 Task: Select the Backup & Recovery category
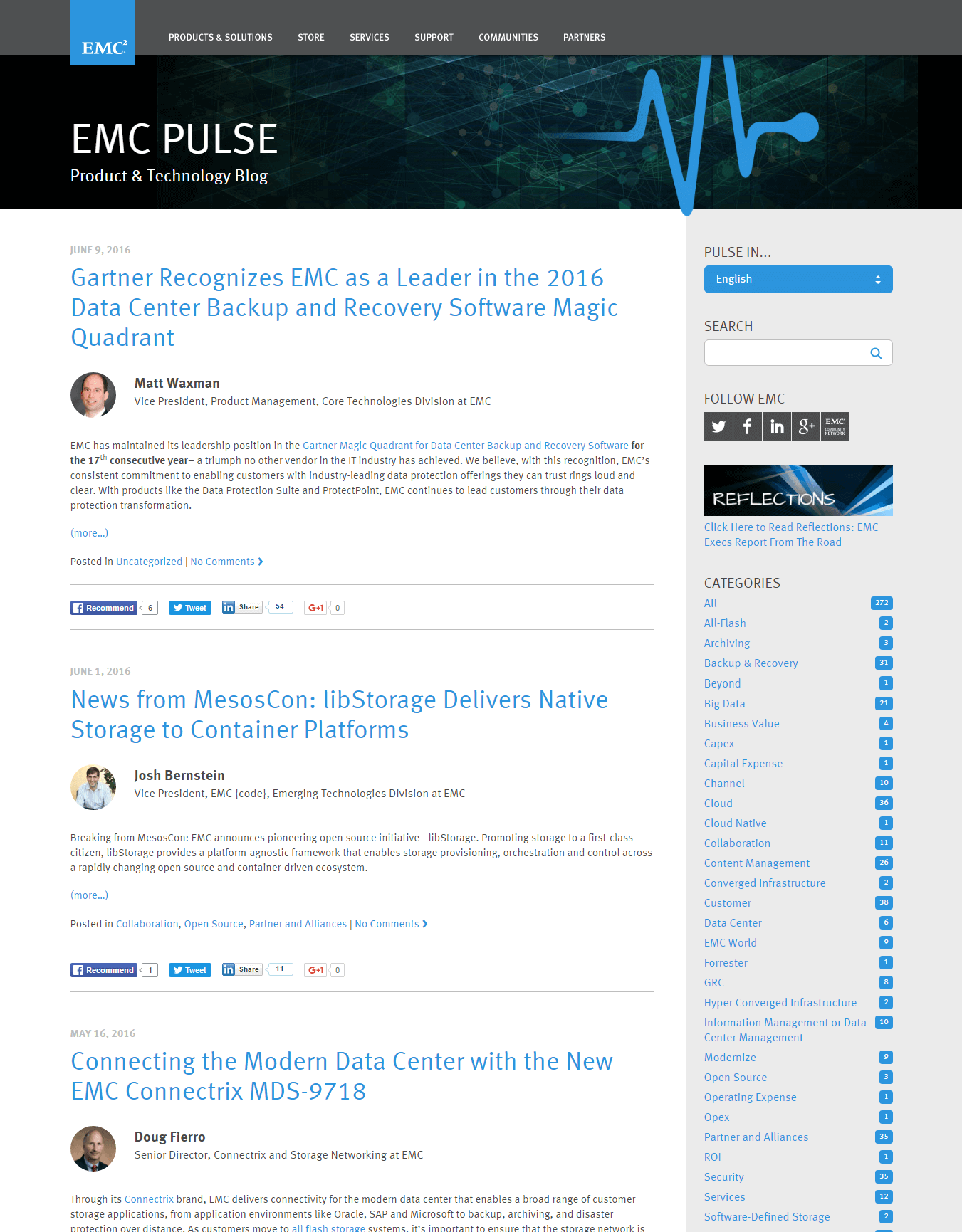pos(751,663)
